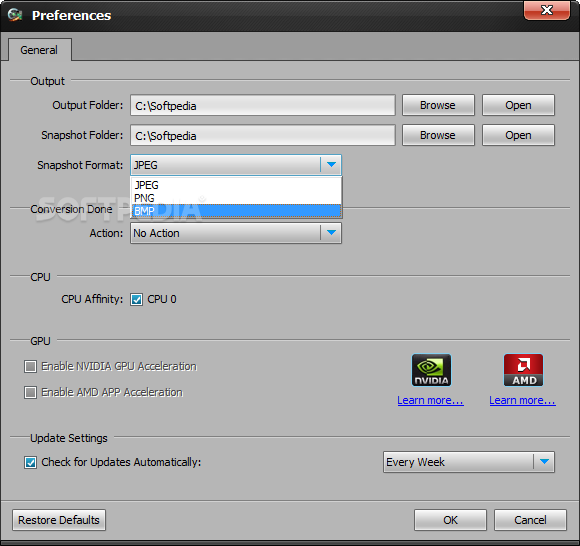Switch to the General tab

pos(39,50)
